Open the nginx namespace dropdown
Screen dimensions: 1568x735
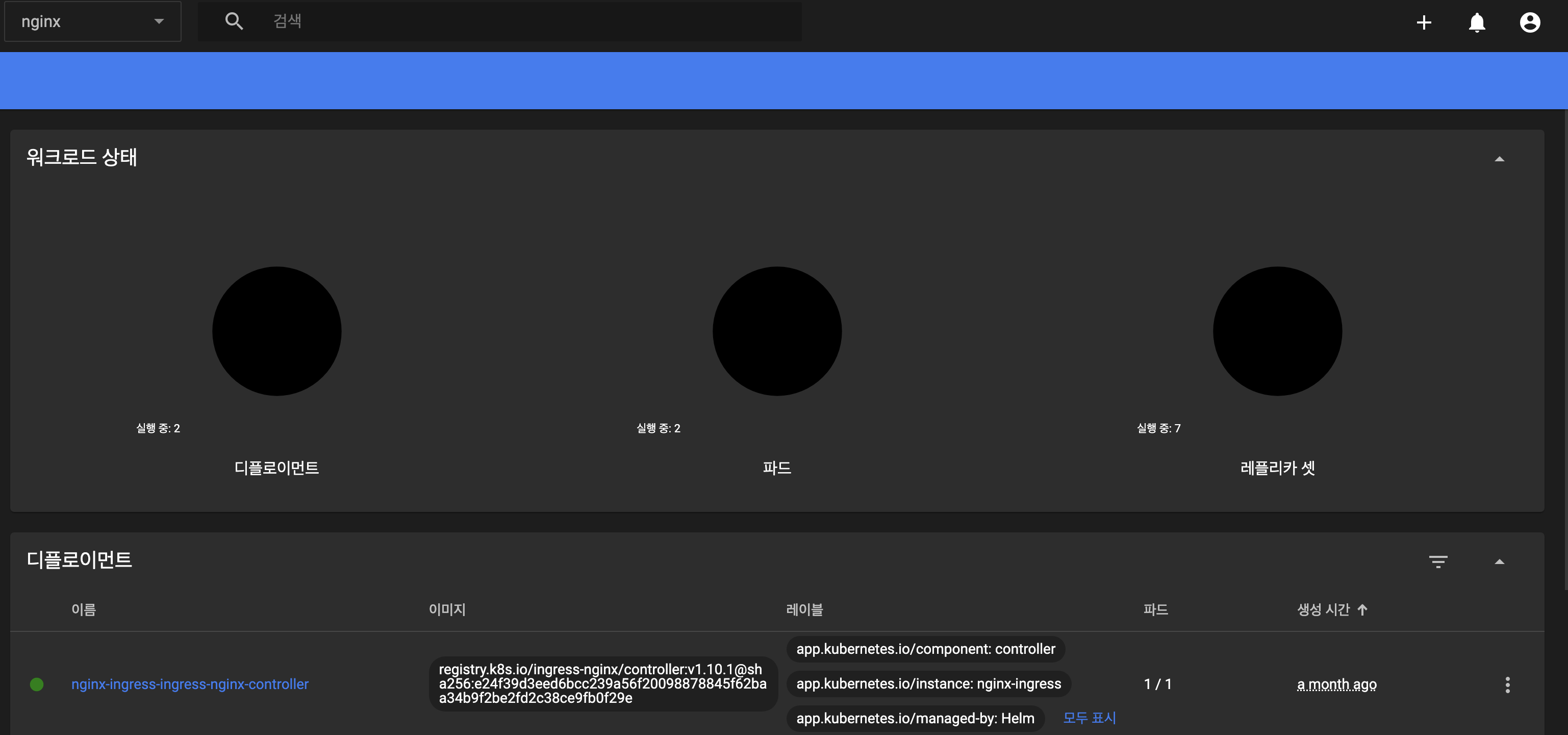[x=92, y=21]
